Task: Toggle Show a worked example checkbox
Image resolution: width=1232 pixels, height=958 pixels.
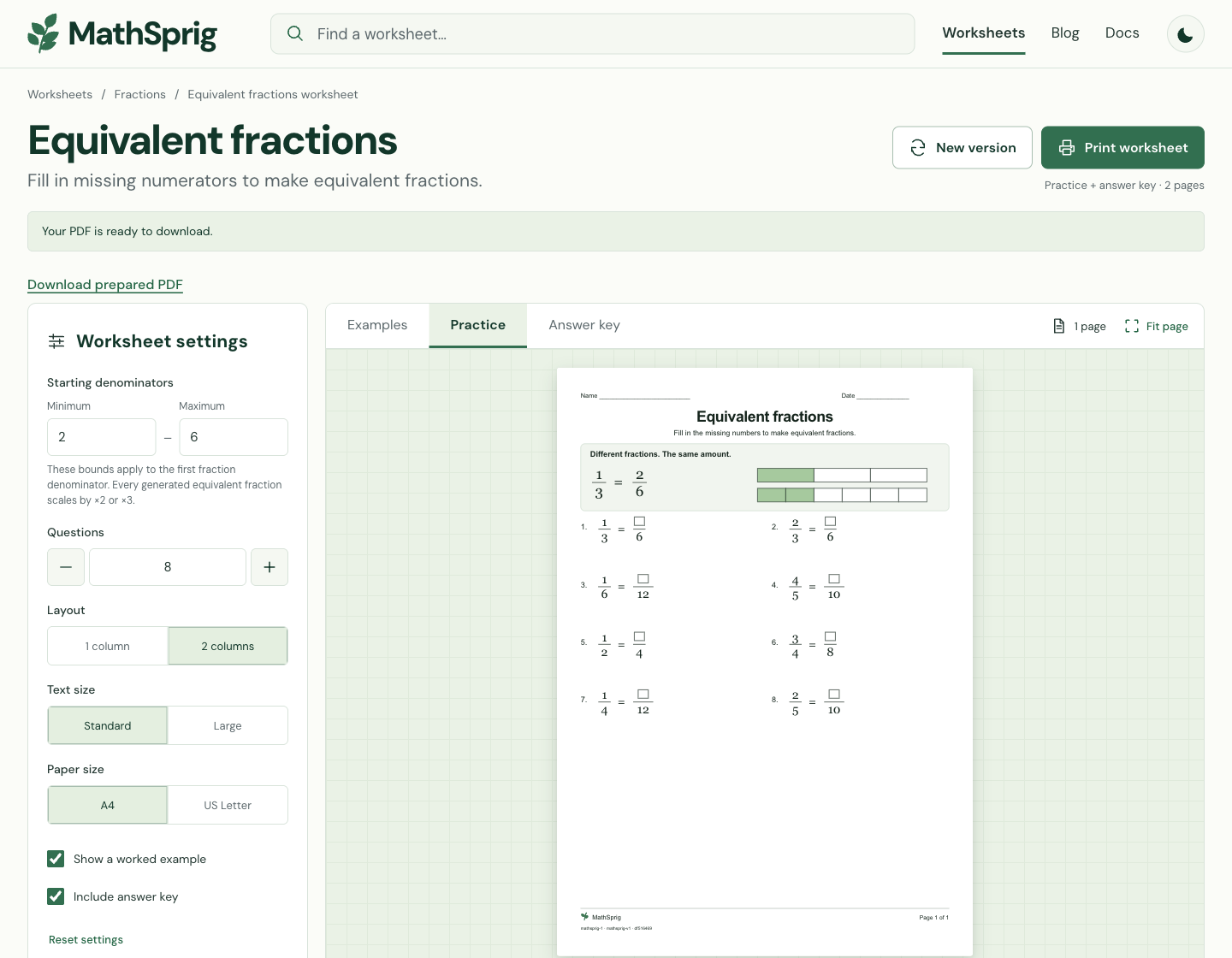Action: (56, 859)
